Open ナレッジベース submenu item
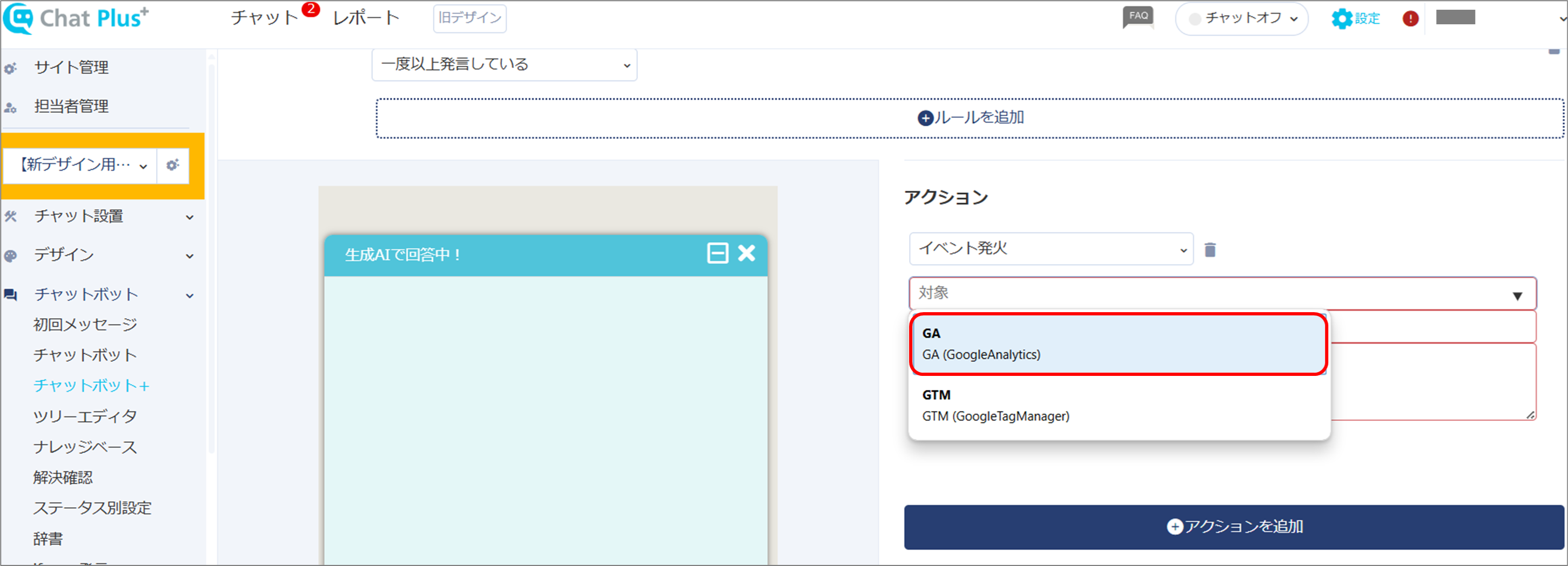 coord(85,447)
